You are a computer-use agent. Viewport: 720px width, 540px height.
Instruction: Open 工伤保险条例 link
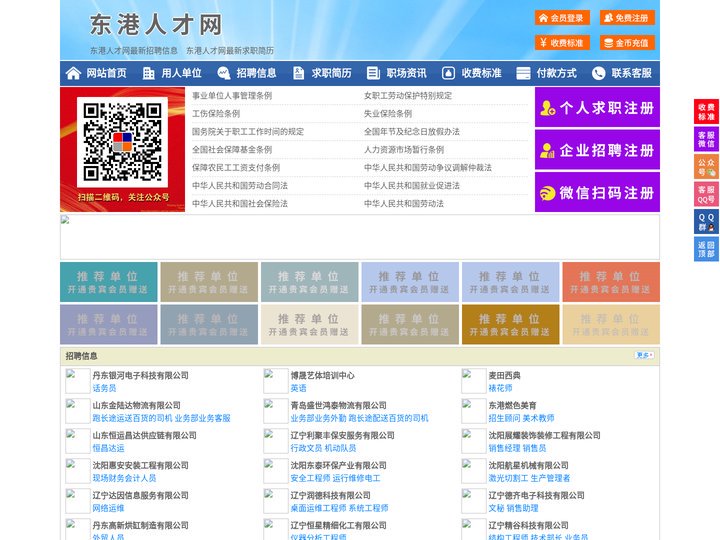(216, 113)
